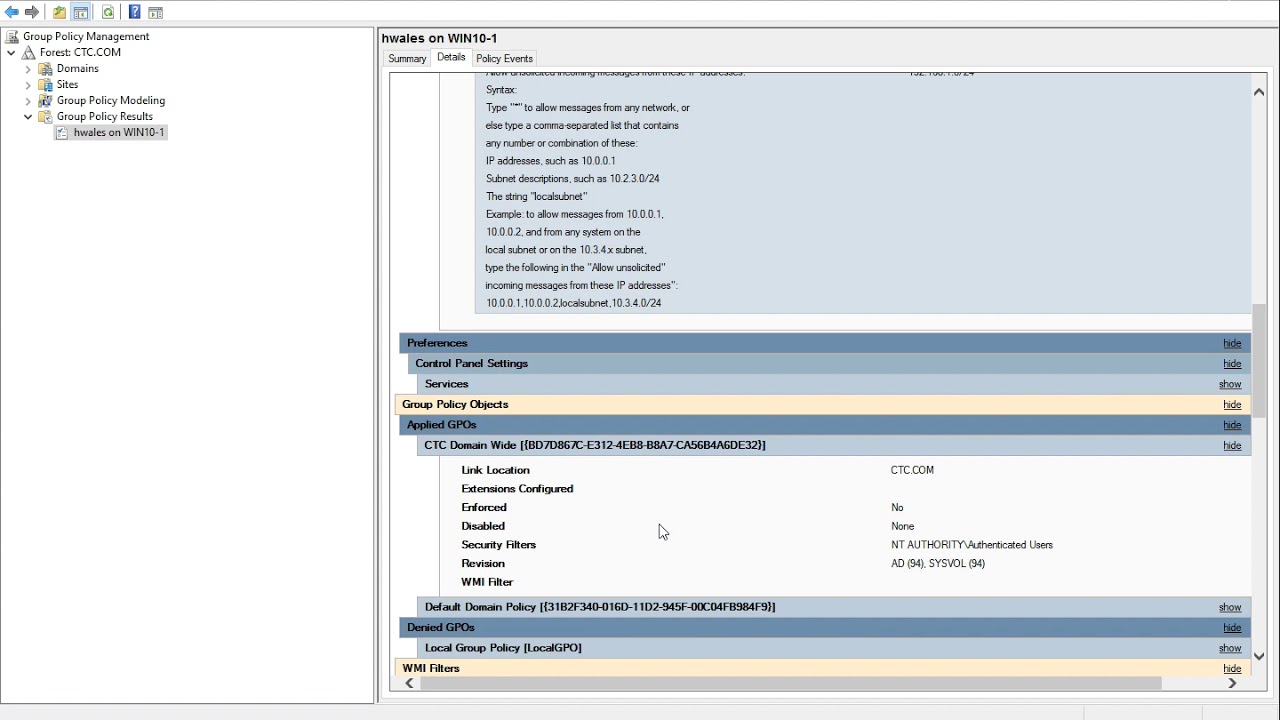Hide the Control Panel Settings section
This screenshot has width=1280, height=720.
click(x=1232, y=364)
